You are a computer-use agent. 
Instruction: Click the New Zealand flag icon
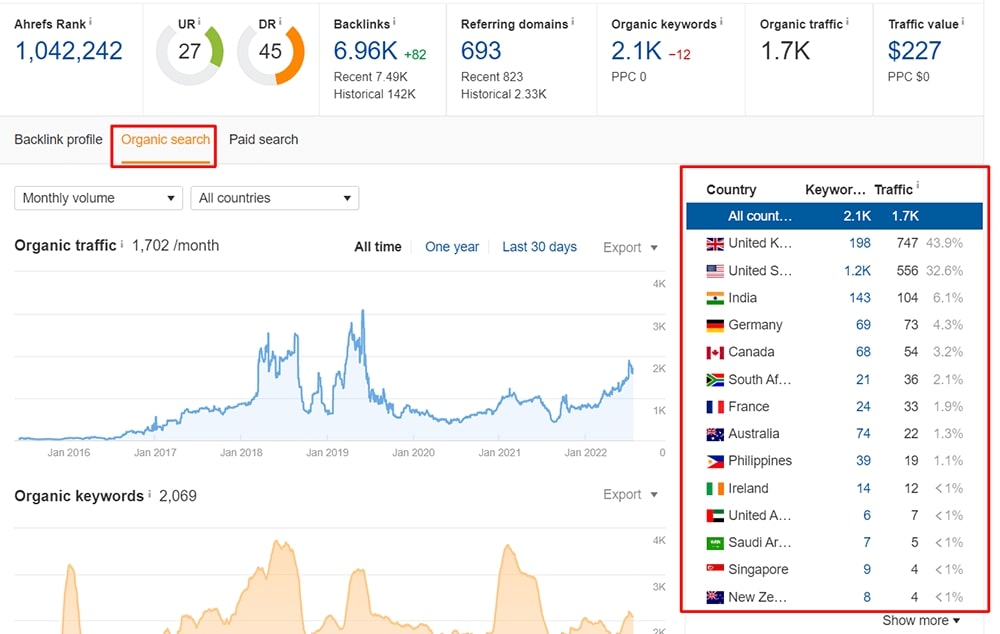pyautogui.click(x=715, y=597)
